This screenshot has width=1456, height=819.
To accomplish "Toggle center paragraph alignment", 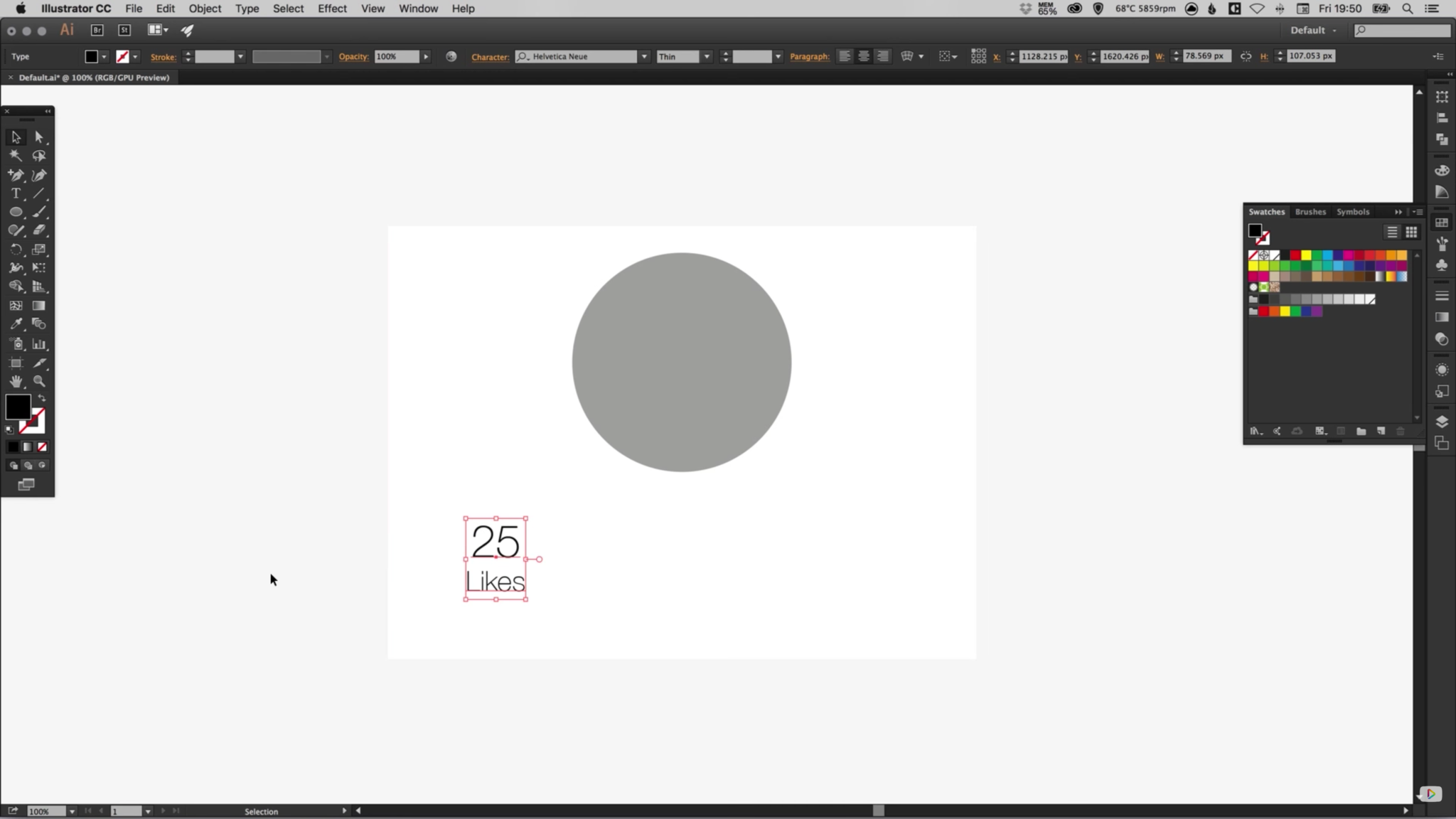I will (x=862, y=56).
